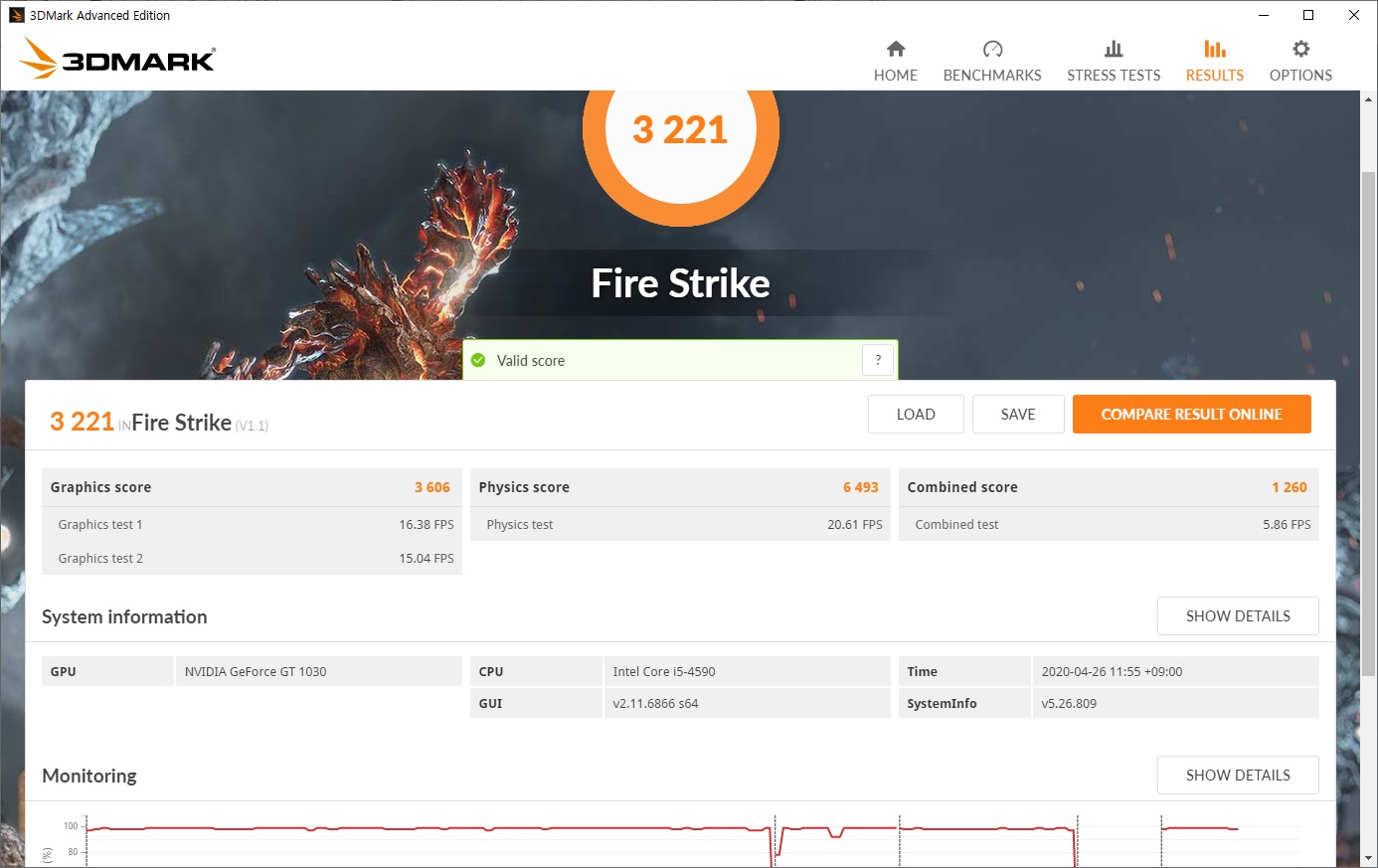Click Intel Core i5-4590 CPU value

click(664, 672)
